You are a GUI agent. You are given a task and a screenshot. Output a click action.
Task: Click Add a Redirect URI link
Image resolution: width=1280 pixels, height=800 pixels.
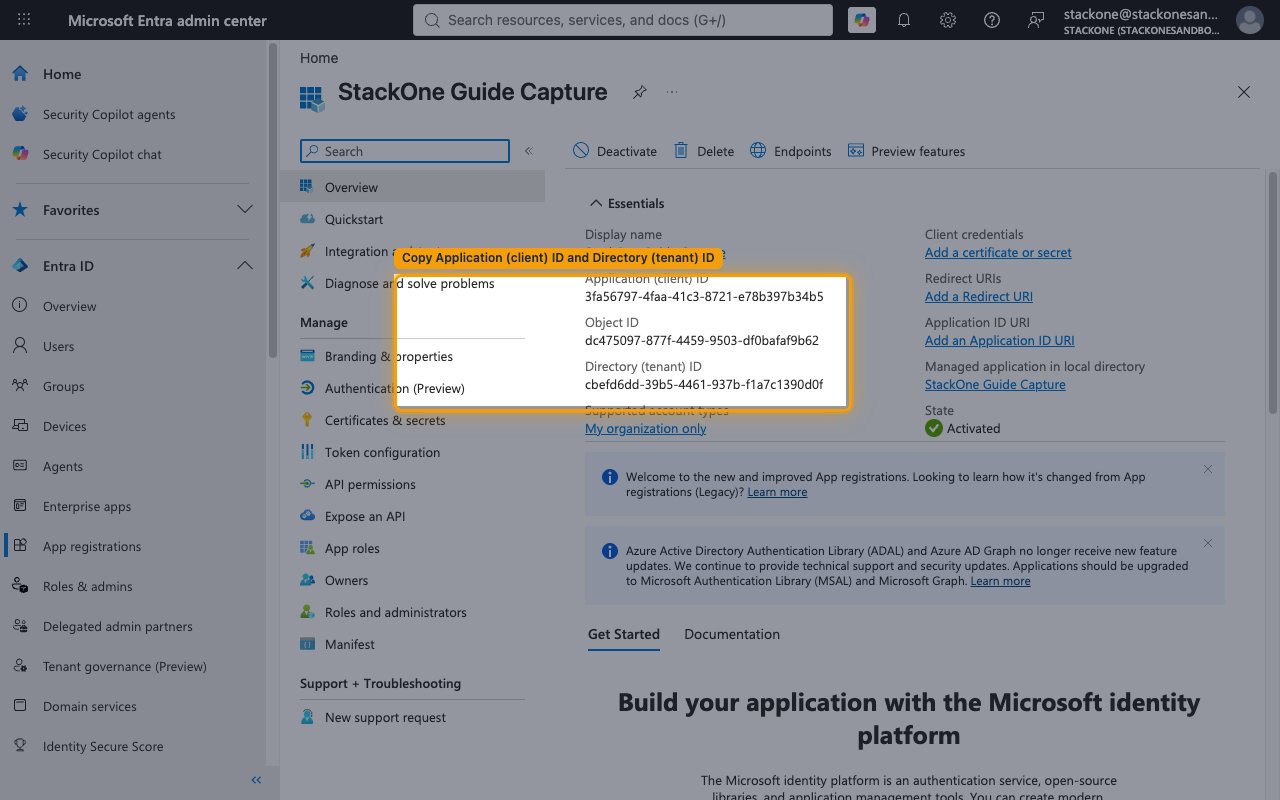click(x=979, y=296)
